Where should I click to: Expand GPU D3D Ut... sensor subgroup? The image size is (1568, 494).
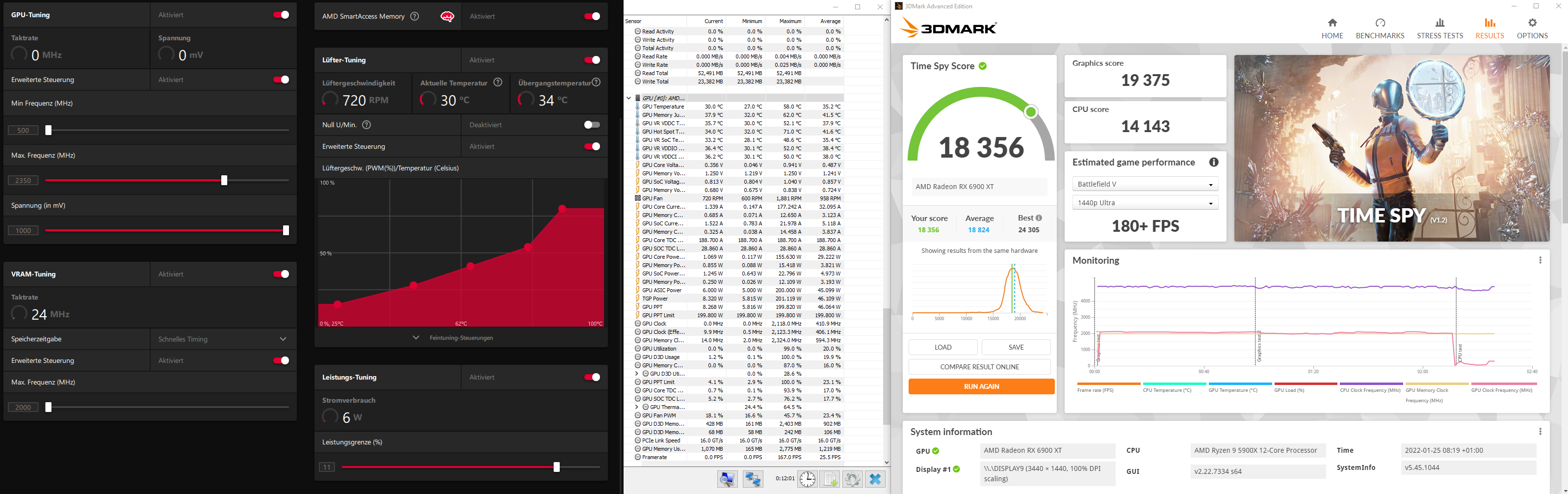pyautogui.click(x=637, y=374)
